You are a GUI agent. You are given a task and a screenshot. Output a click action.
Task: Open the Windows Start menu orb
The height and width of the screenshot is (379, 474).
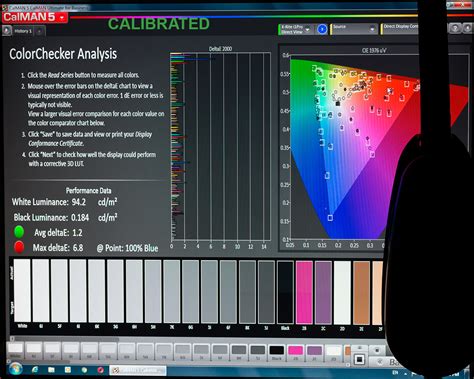[15, 369]
